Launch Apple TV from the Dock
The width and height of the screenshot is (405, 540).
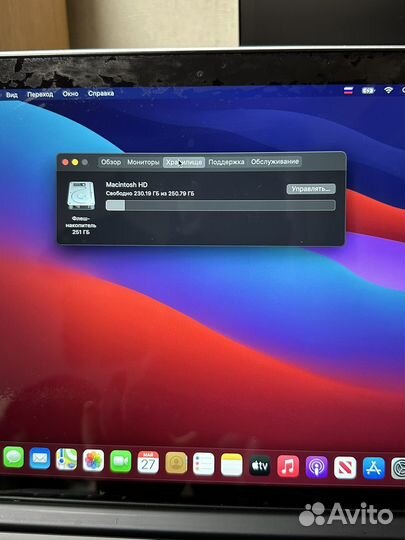pyautogui.click(x=260, y=466)
